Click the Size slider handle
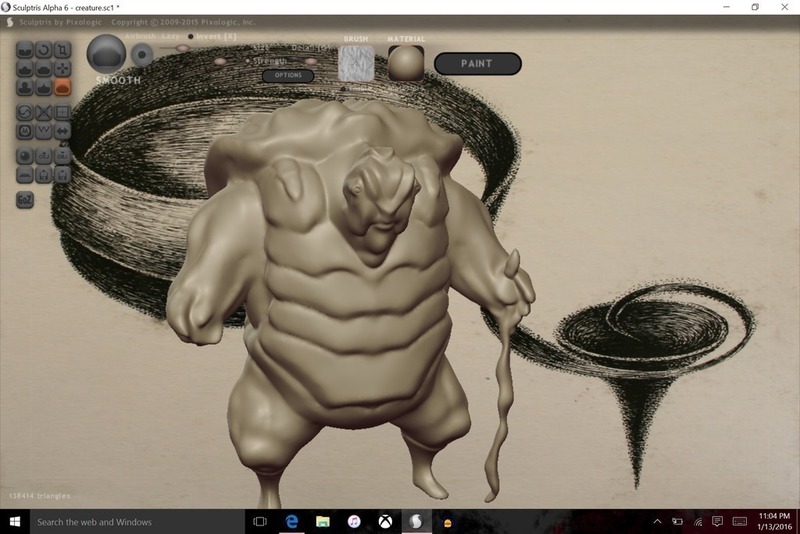This screenshot has height=534, width=800. (x=183, y=48)
